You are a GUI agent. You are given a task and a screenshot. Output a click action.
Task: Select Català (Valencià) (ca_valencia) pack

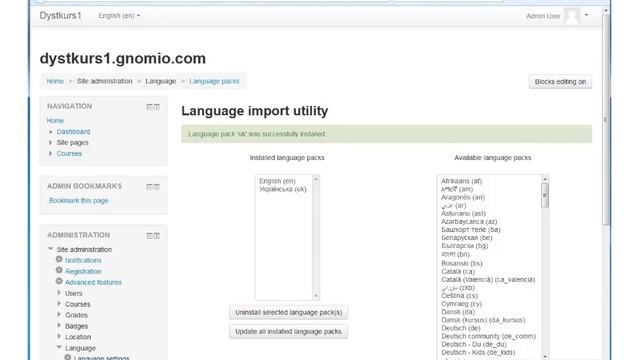pos(488,280)
